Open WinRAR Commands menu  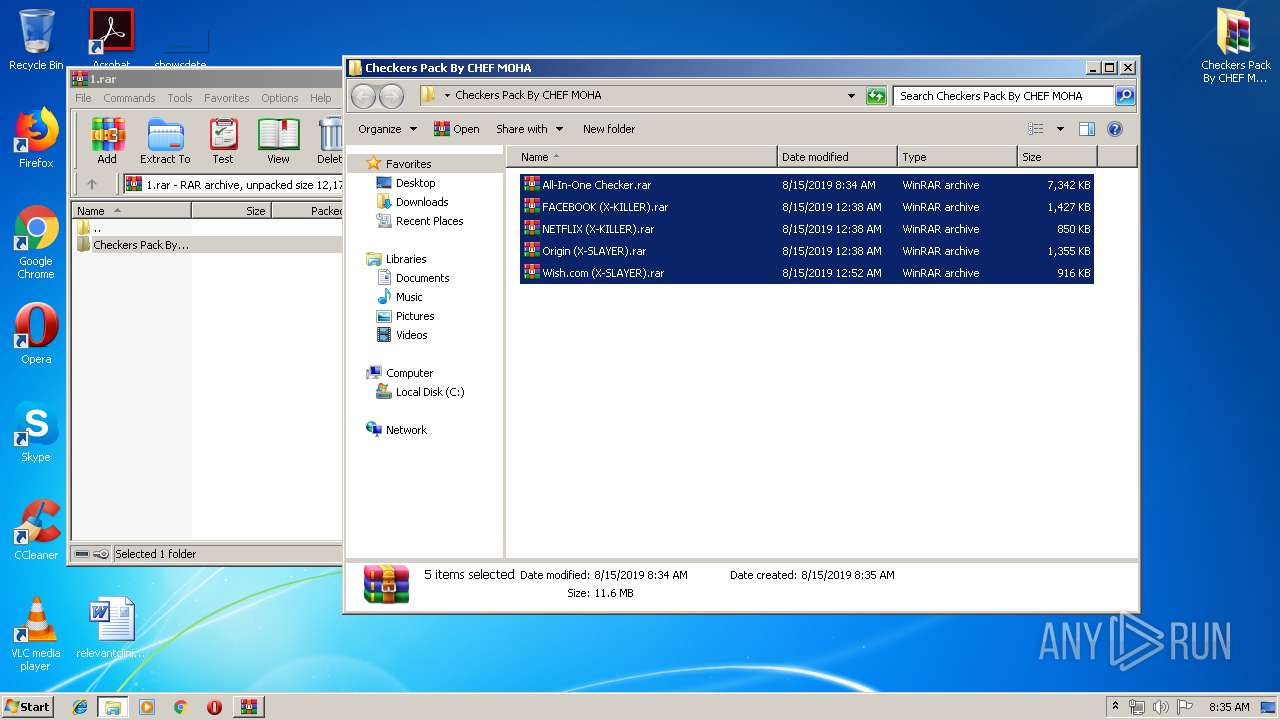[129, 98]
